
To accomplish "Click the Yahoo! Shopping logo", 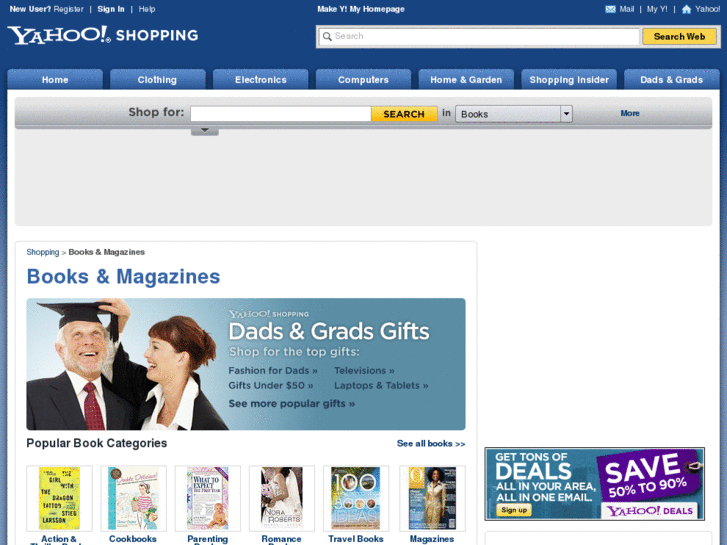I will [x=103, y=35].
